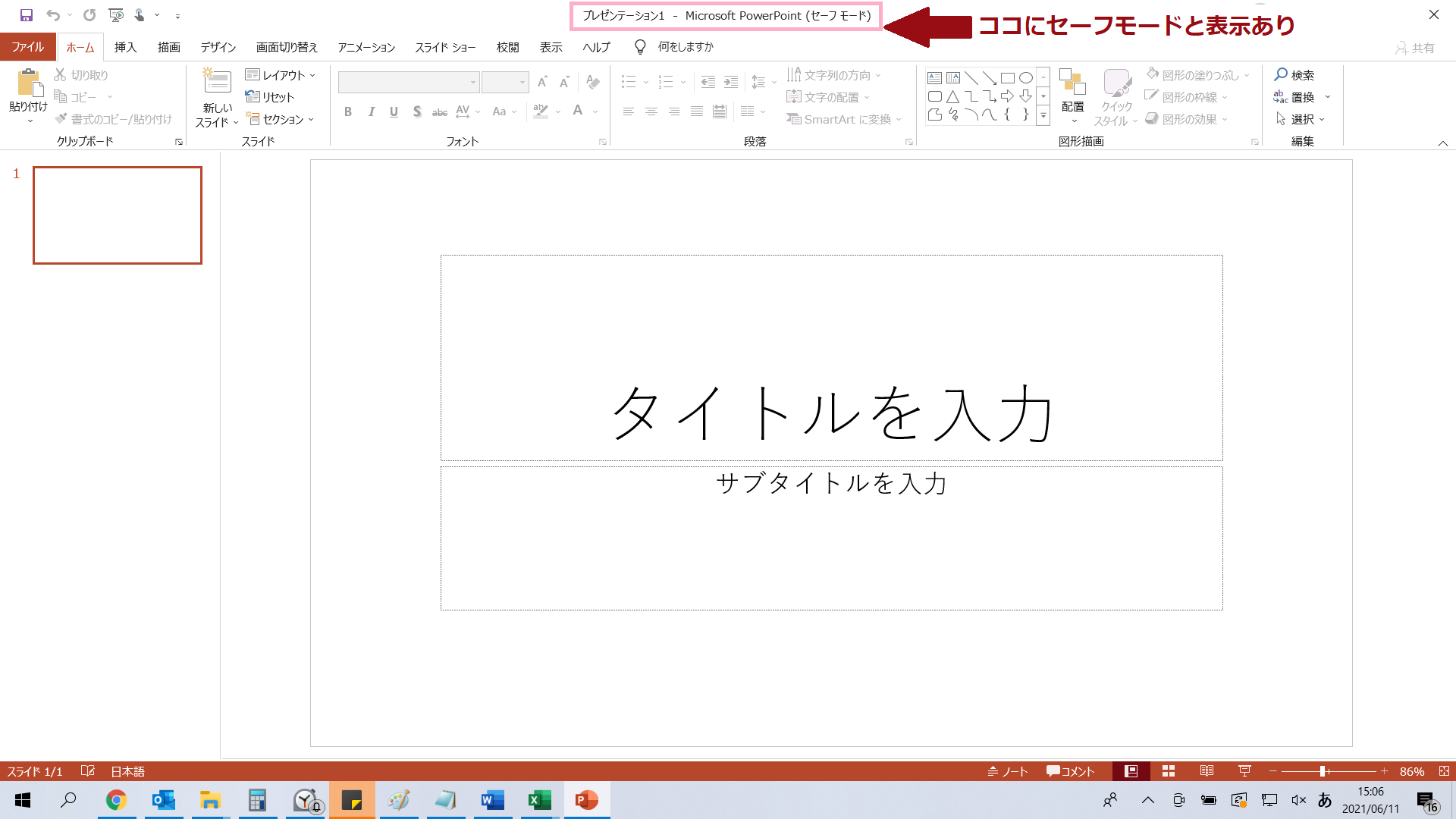Select the underline icon
Image resolution: width=1456 pixels, height=819 pixels.
coord(394,111)
